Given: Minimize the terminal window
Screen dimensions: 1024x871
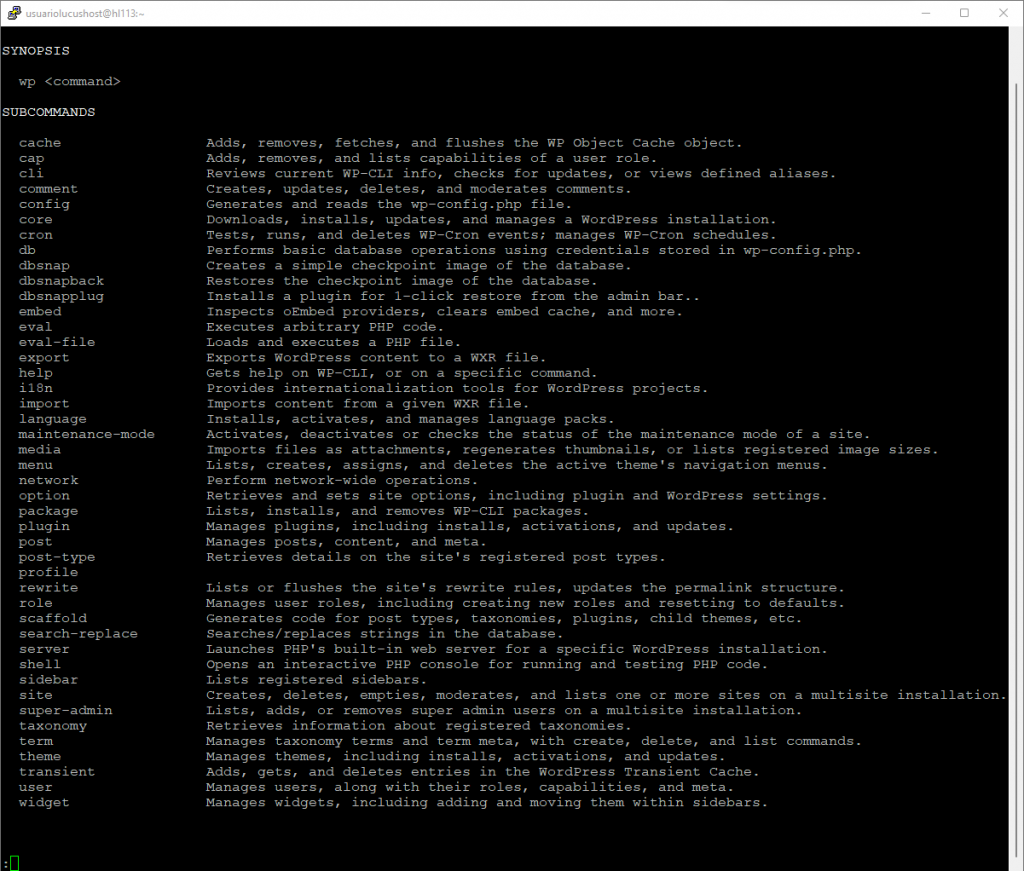Looking at the screenshot, I should 926,12.
